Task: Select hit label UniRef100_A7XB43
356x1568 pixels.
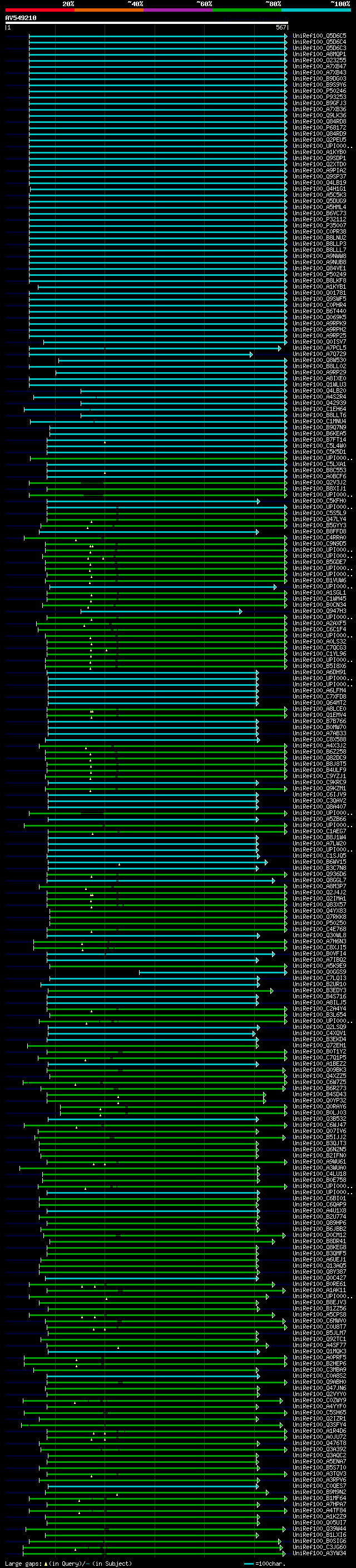Action: click(x=319, y=72)
